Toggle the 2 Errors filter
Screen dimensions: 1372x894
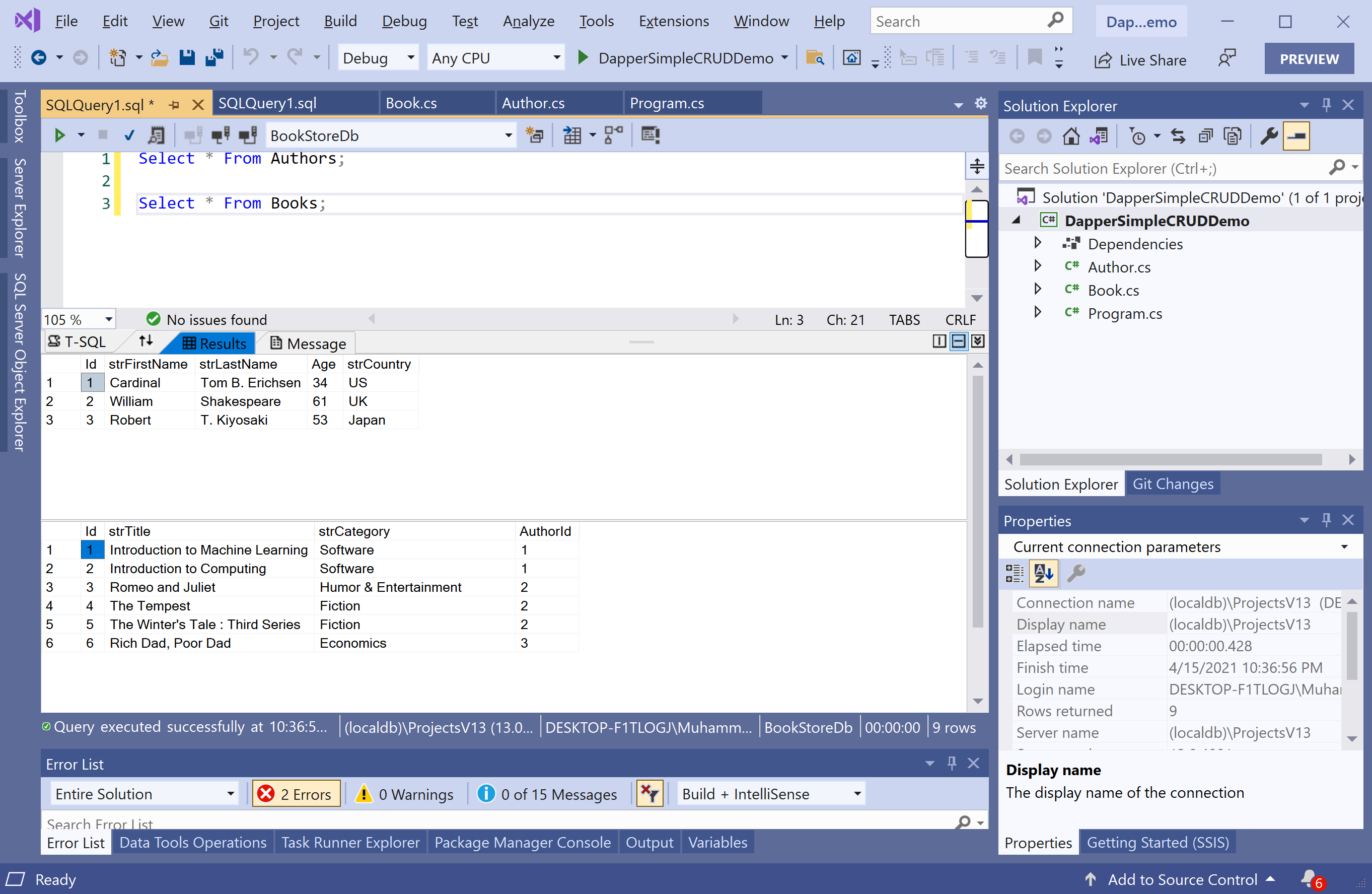pyautogui.click(x=296, y=794)
